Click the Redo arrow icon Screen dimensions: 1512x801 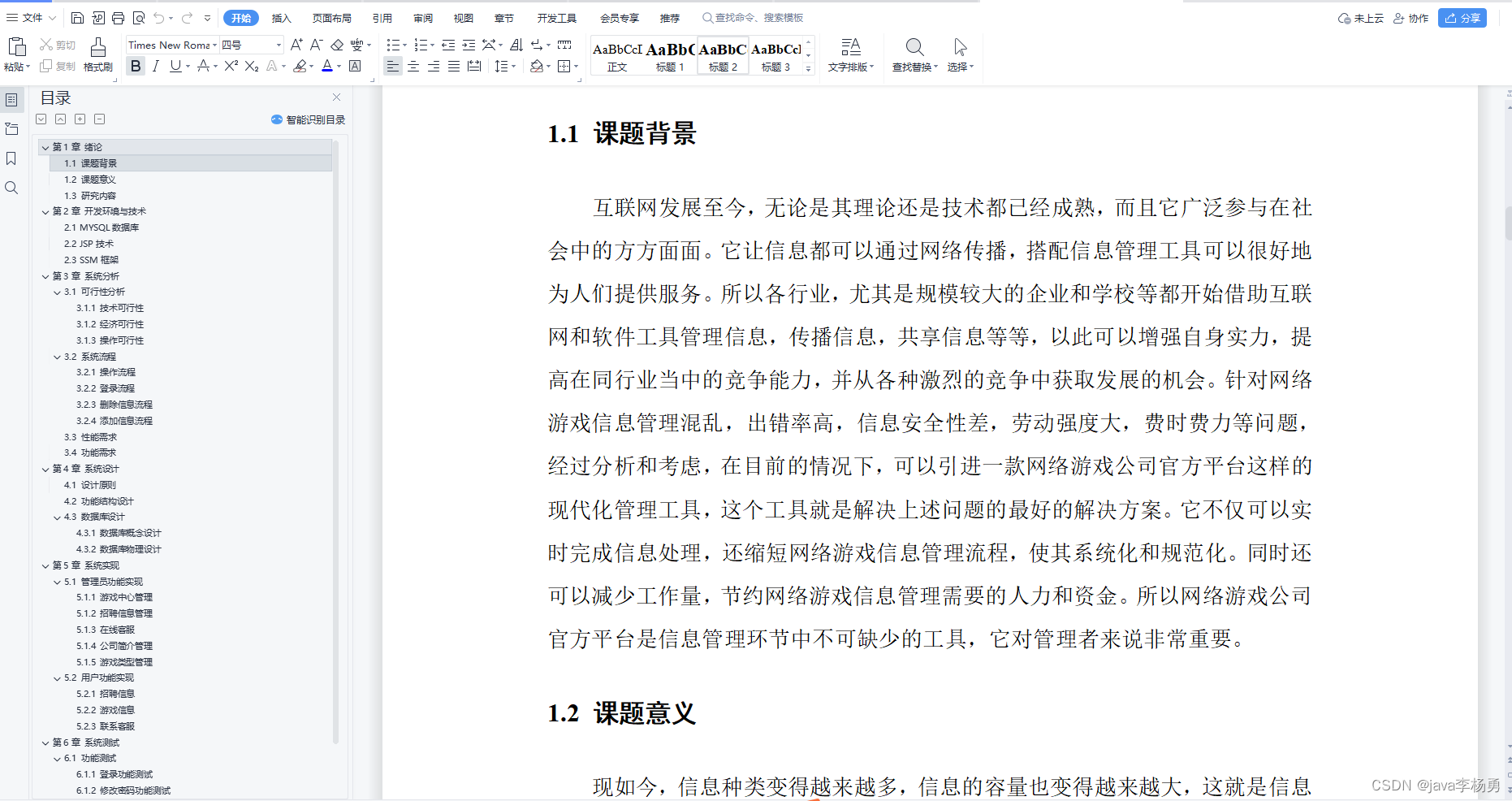(187, 18)
